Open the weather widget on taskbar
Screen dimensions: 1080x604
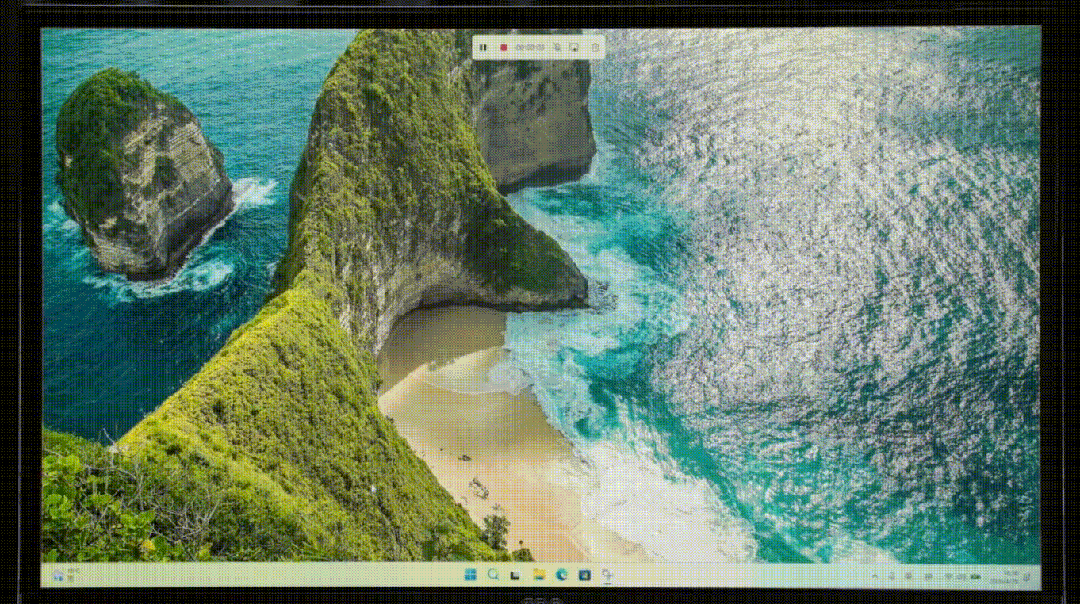[66, 575]
